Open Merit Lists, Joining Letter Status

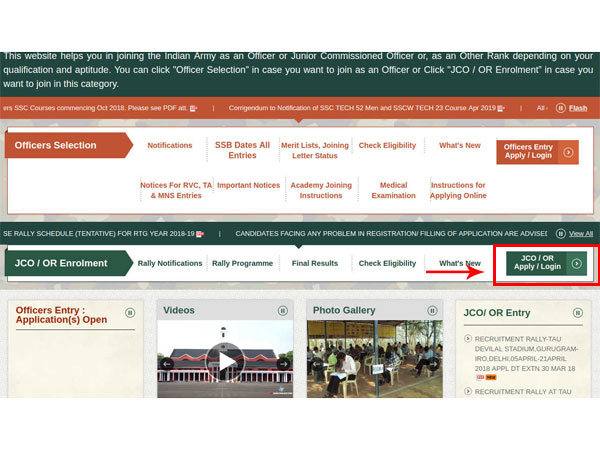pyautogui.click(x=315, y=150)
